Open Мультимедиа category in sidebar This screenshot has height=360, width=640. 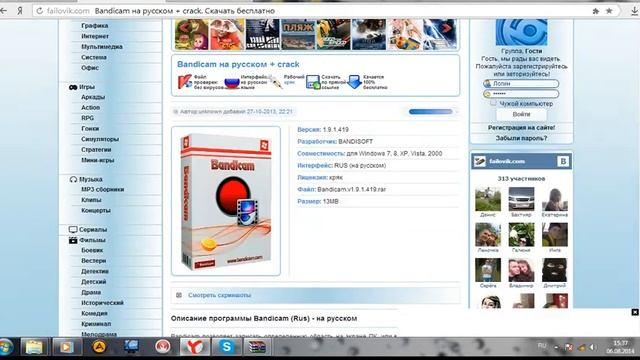[102, 47]
